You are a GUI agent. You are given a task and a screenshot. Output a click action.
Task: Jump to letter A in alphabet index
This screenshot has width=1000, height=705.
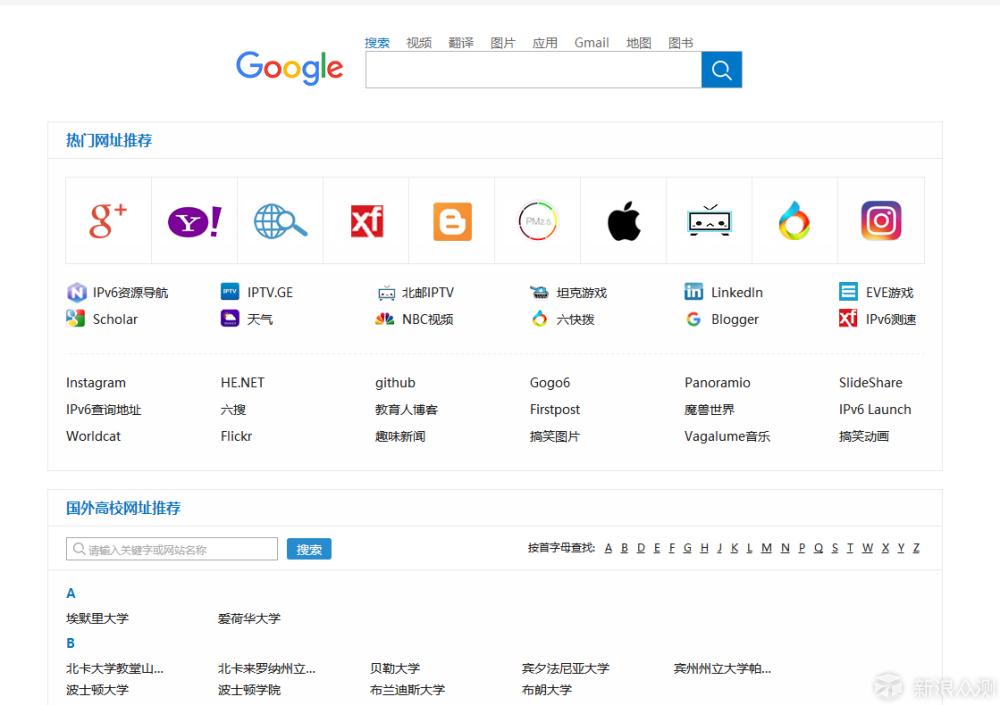point(608,548)
